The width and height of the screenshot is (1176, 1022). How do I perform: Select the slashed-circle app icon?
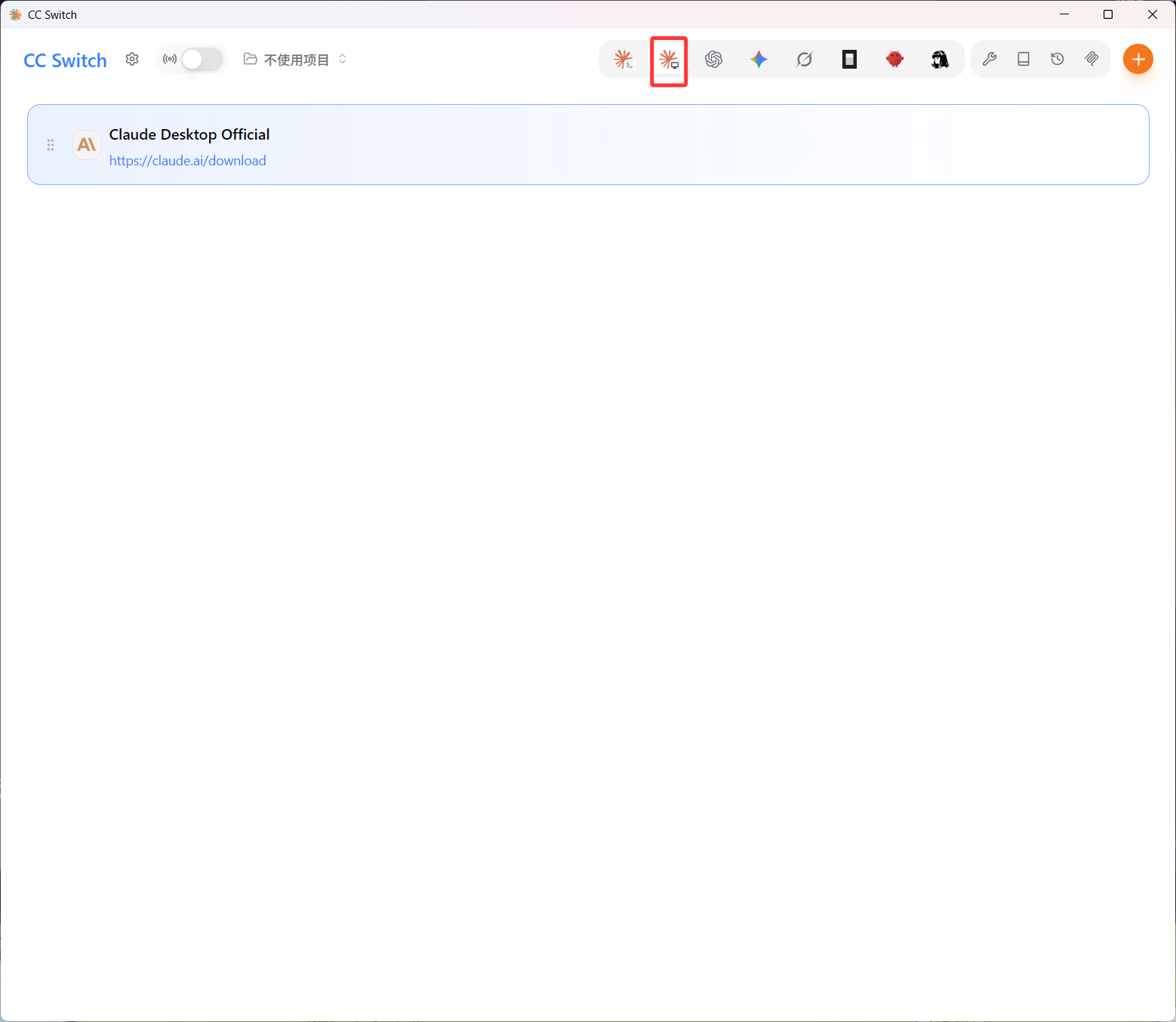[805, 59]
